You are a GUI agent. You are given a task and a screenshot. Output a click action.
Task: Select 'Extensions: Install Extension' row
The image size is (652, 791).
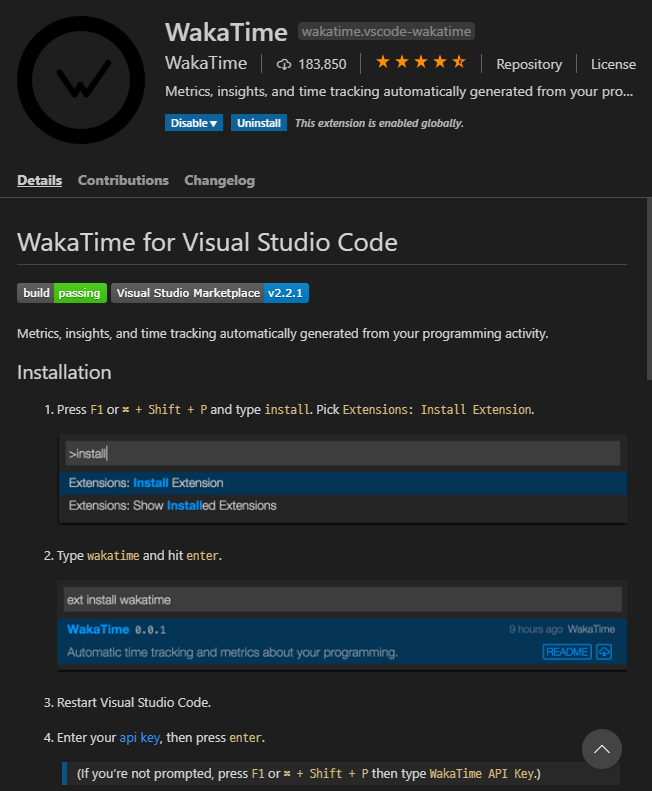pyautogui.click(x=343, y=483)
